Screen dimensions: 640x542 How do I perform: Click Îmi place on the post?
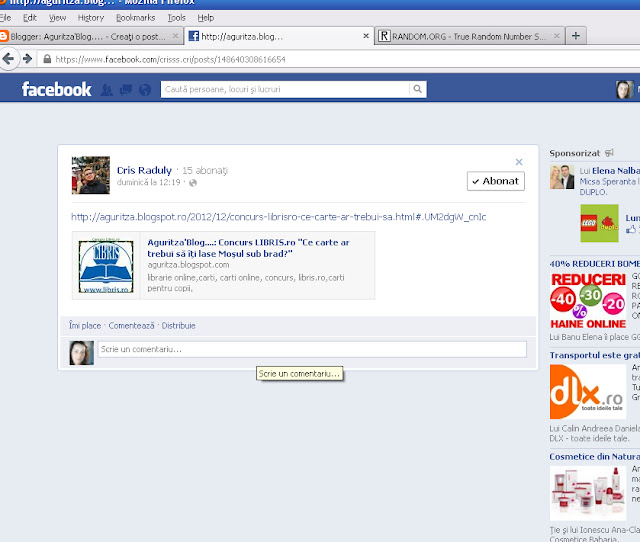coord(85,326)
